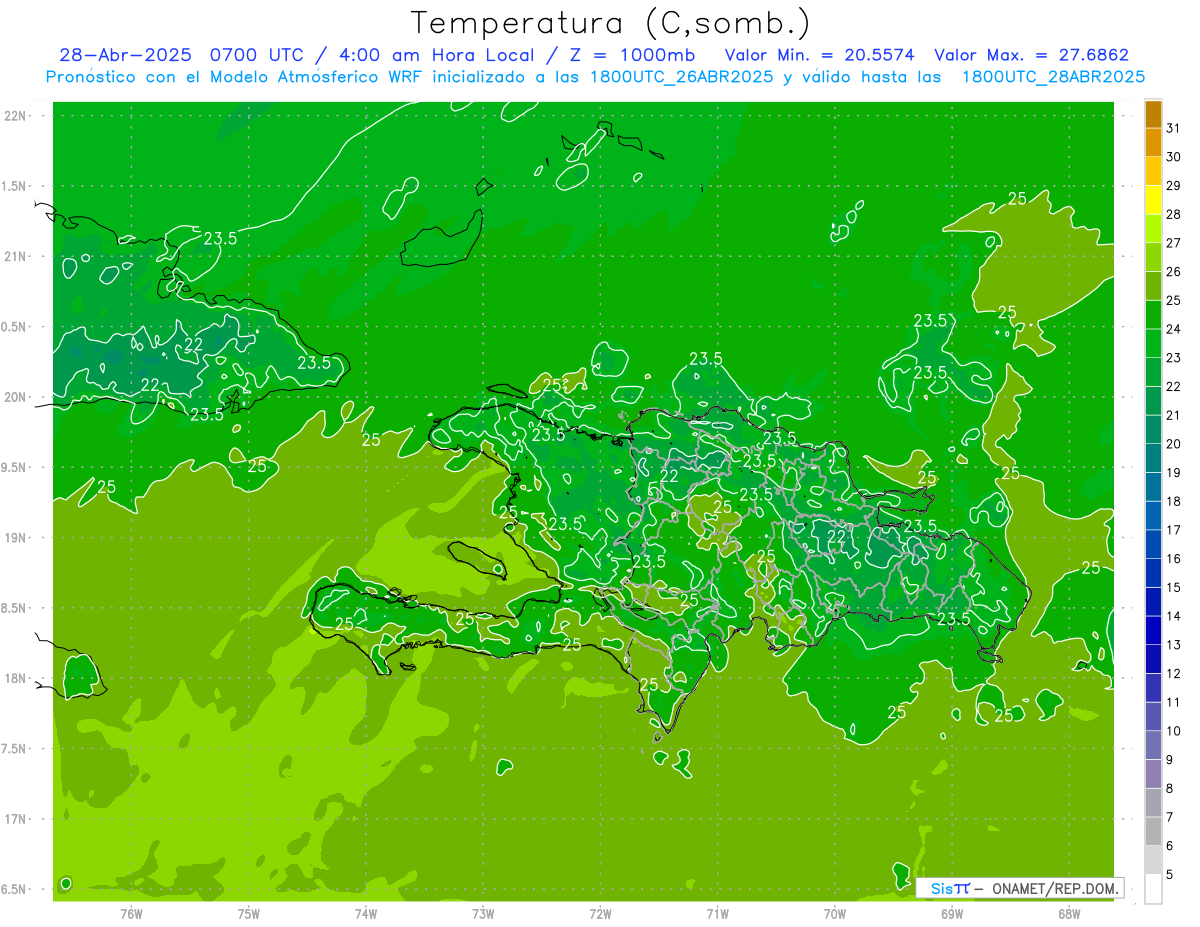Click the '72W' longitude axis label
The height and width of the screenshot is (927, 1200).
600,913
